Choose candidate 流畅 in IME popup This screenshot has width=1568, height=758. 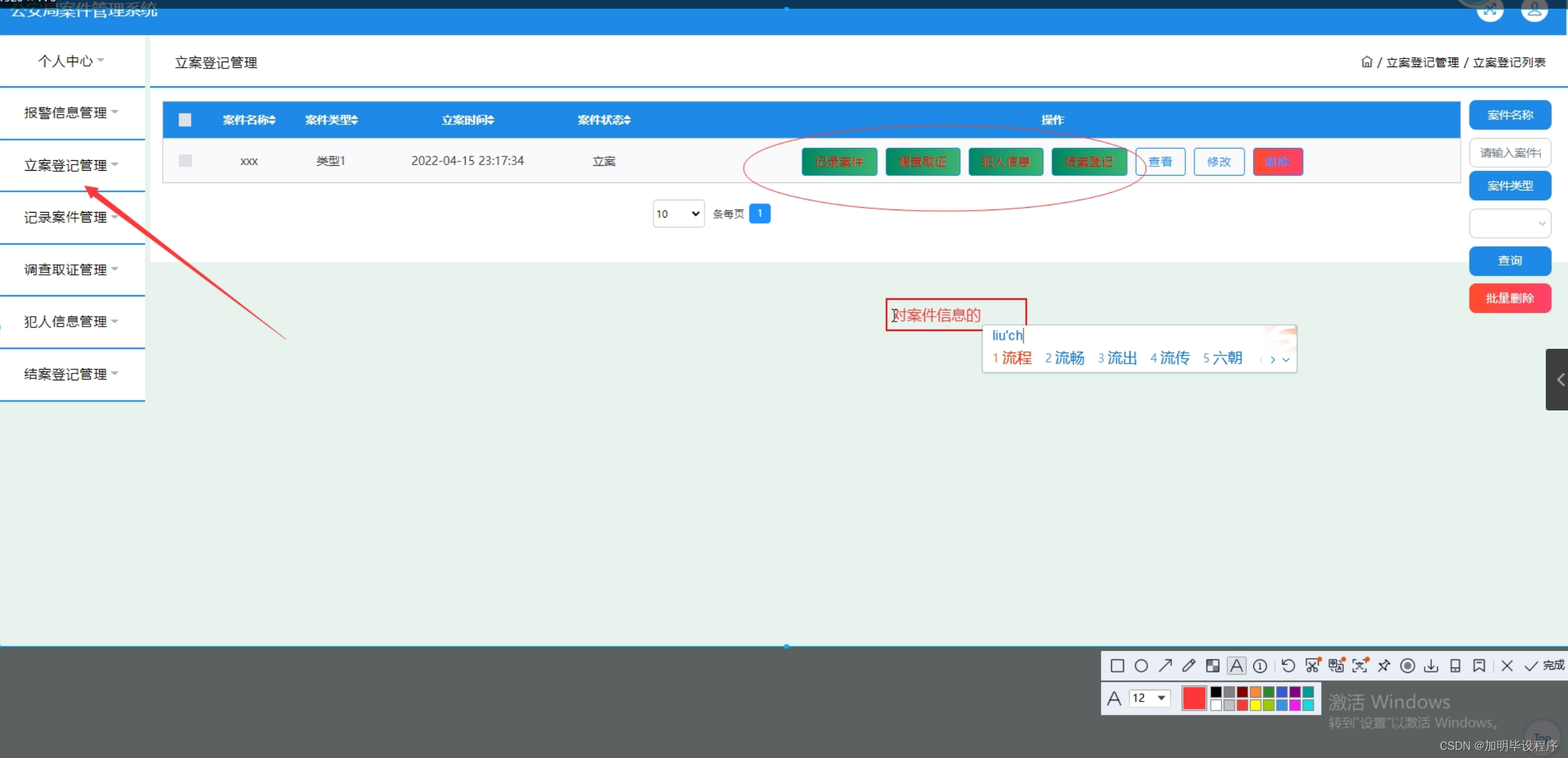pyautogui.click(x=1069, y=358)
